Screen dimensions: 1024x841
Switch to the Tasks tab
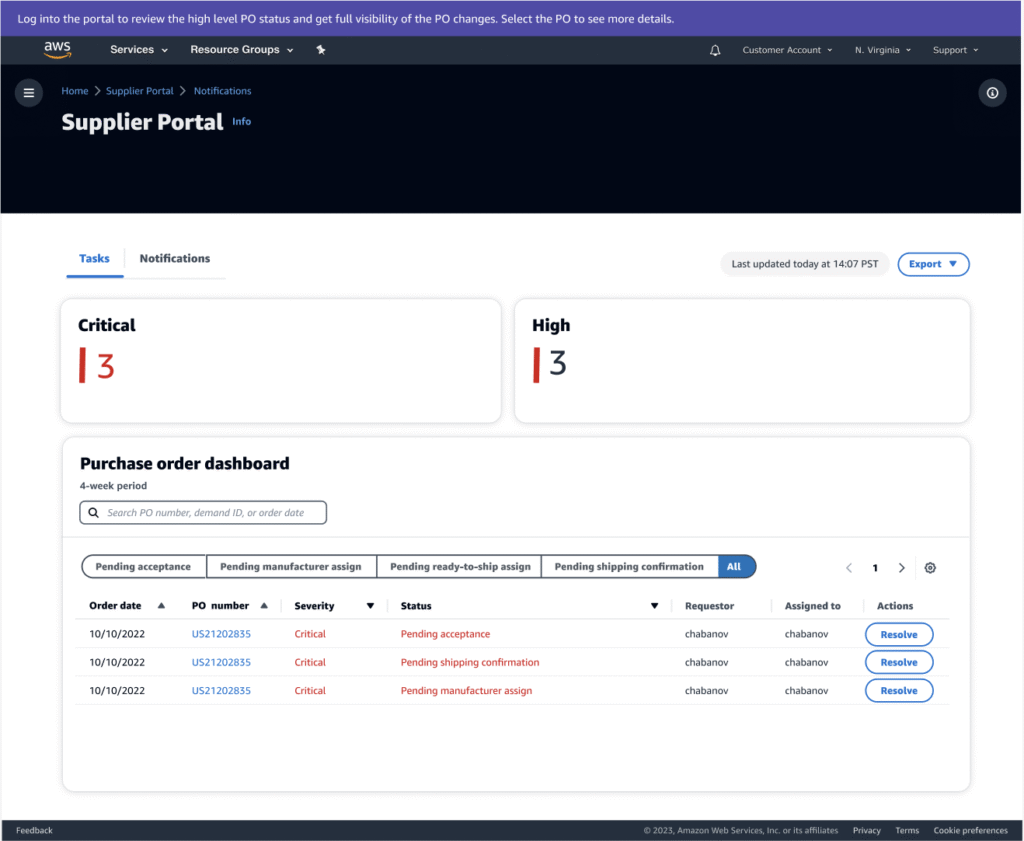tap(94, 259)
